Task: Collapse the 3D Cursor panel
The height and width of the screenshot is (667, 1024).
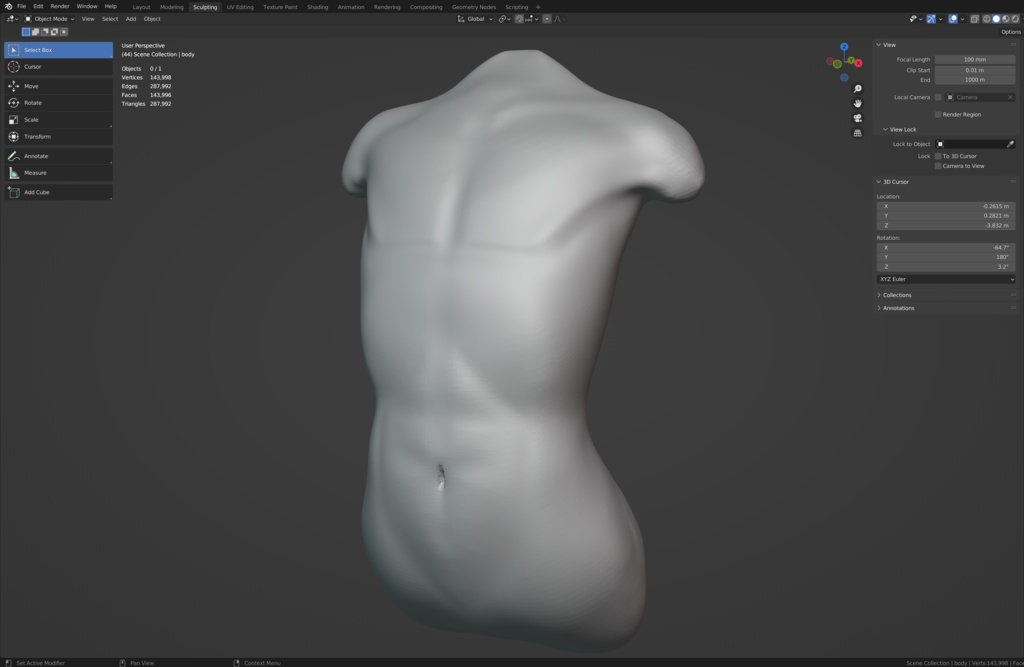Action: [x=879, y=182]
